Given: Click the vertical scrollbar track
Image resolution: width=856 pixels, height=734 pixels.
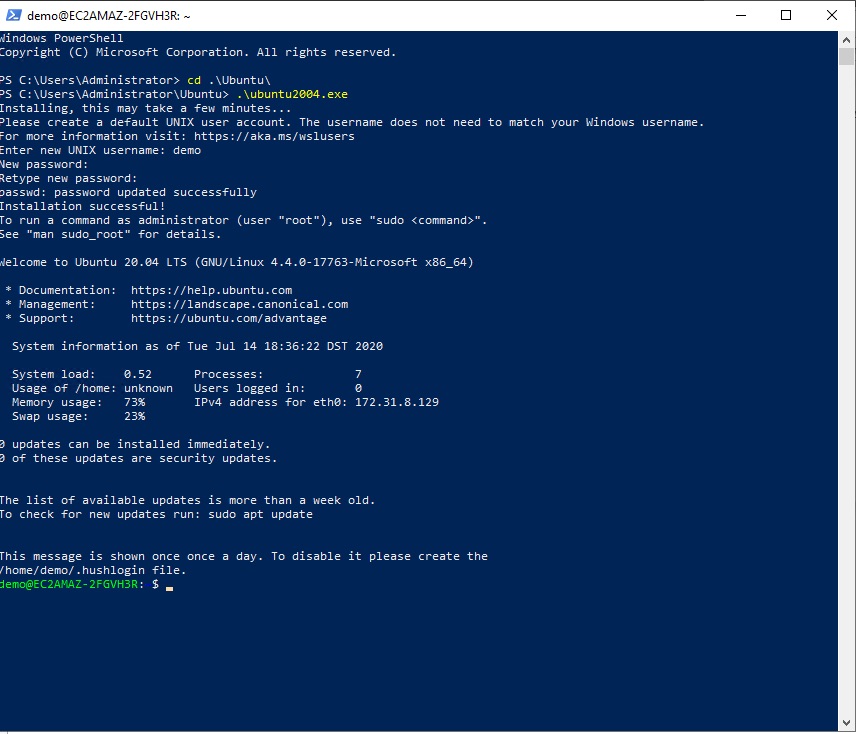Looking at the screenshot, I should [x=845, y=400].
